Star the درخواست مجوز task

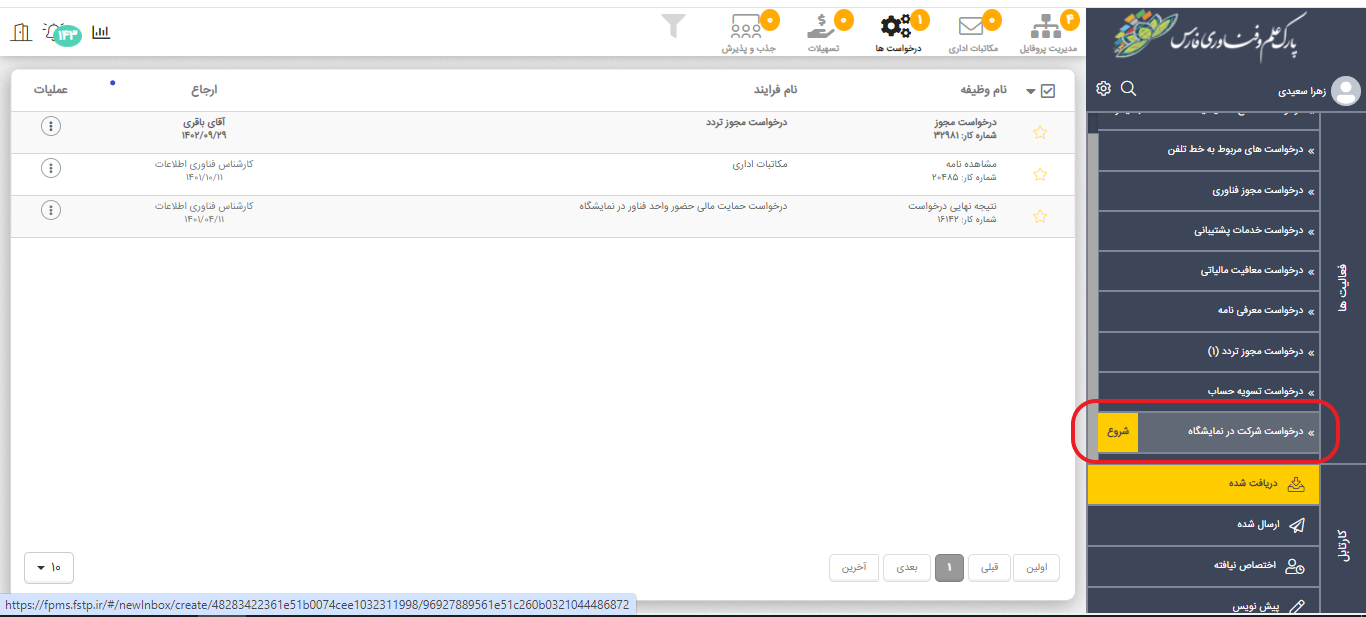click(x=1040, y=132)
